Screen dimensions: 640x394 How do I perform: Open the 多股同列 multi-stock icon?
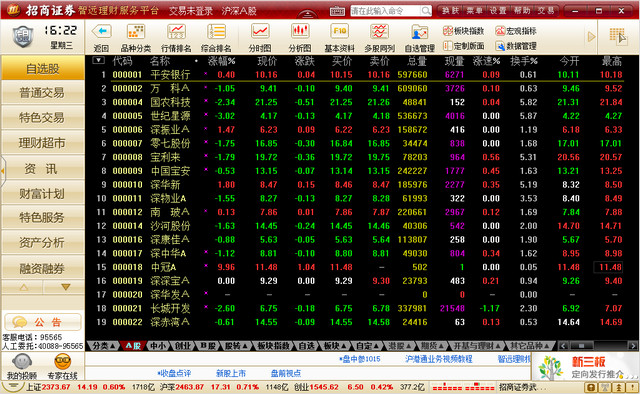380,31
